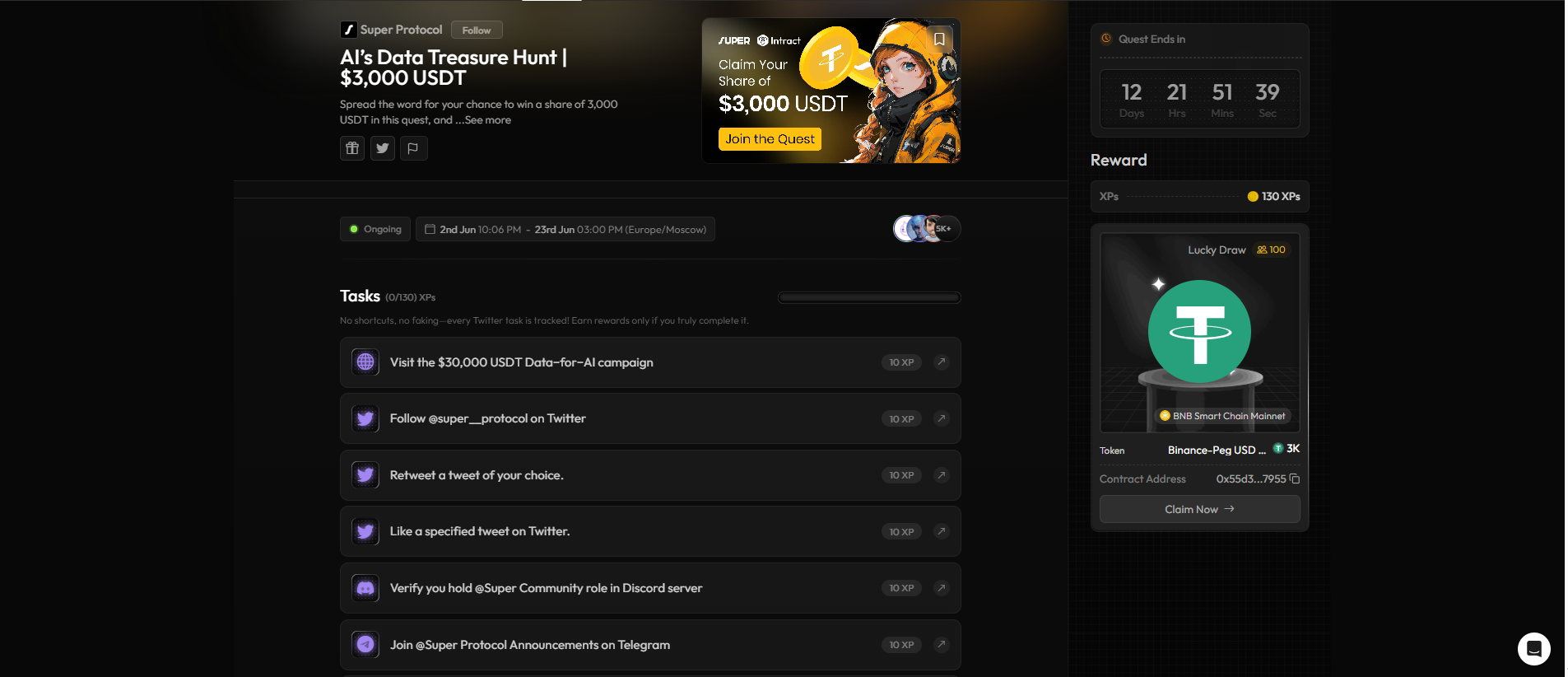
Task: Click the 12 Days countdown value
Action: 1132,92
